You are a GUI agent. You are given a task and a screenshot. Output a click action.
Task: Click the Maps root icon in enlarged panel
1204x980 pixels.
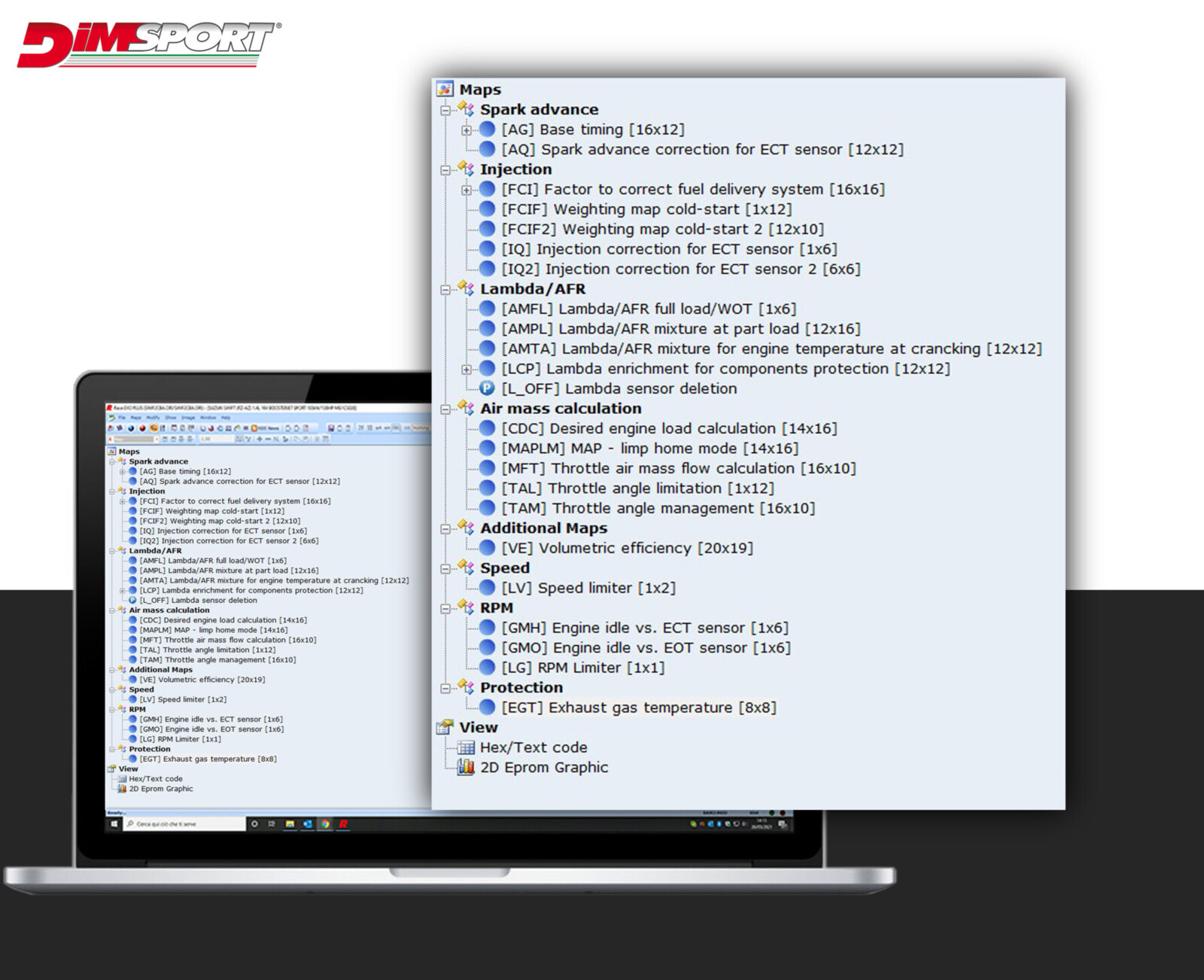[445, 90]
